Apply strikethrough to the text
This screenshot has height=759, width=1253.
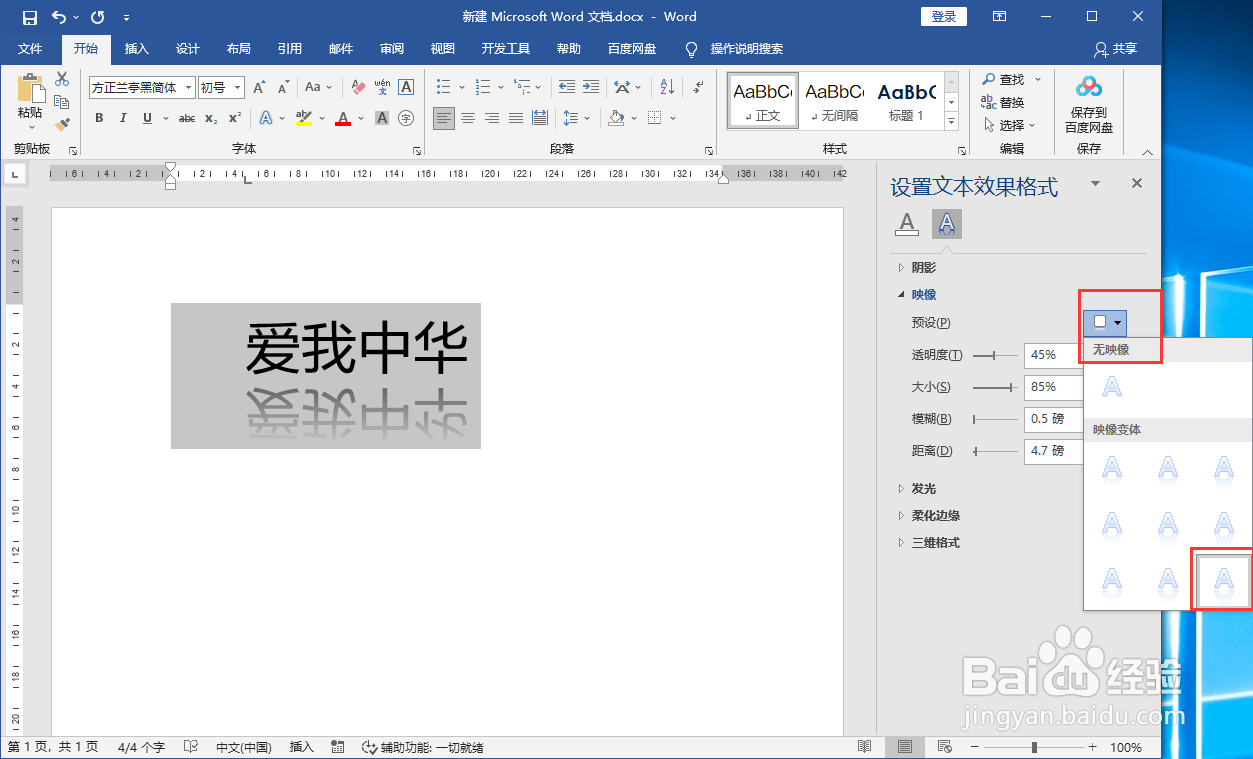(185, 118)
